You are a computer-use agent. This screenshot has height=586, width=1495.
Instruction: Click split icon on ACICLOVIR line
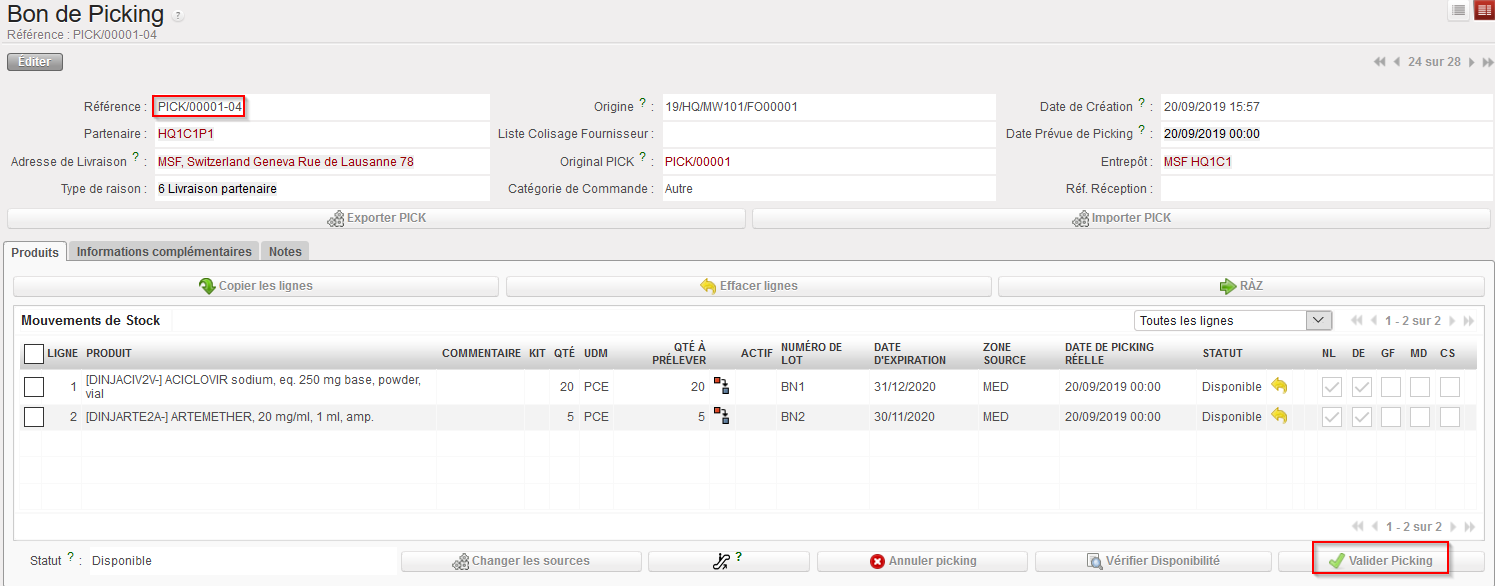pyautogui.click(x=721, y=386)
